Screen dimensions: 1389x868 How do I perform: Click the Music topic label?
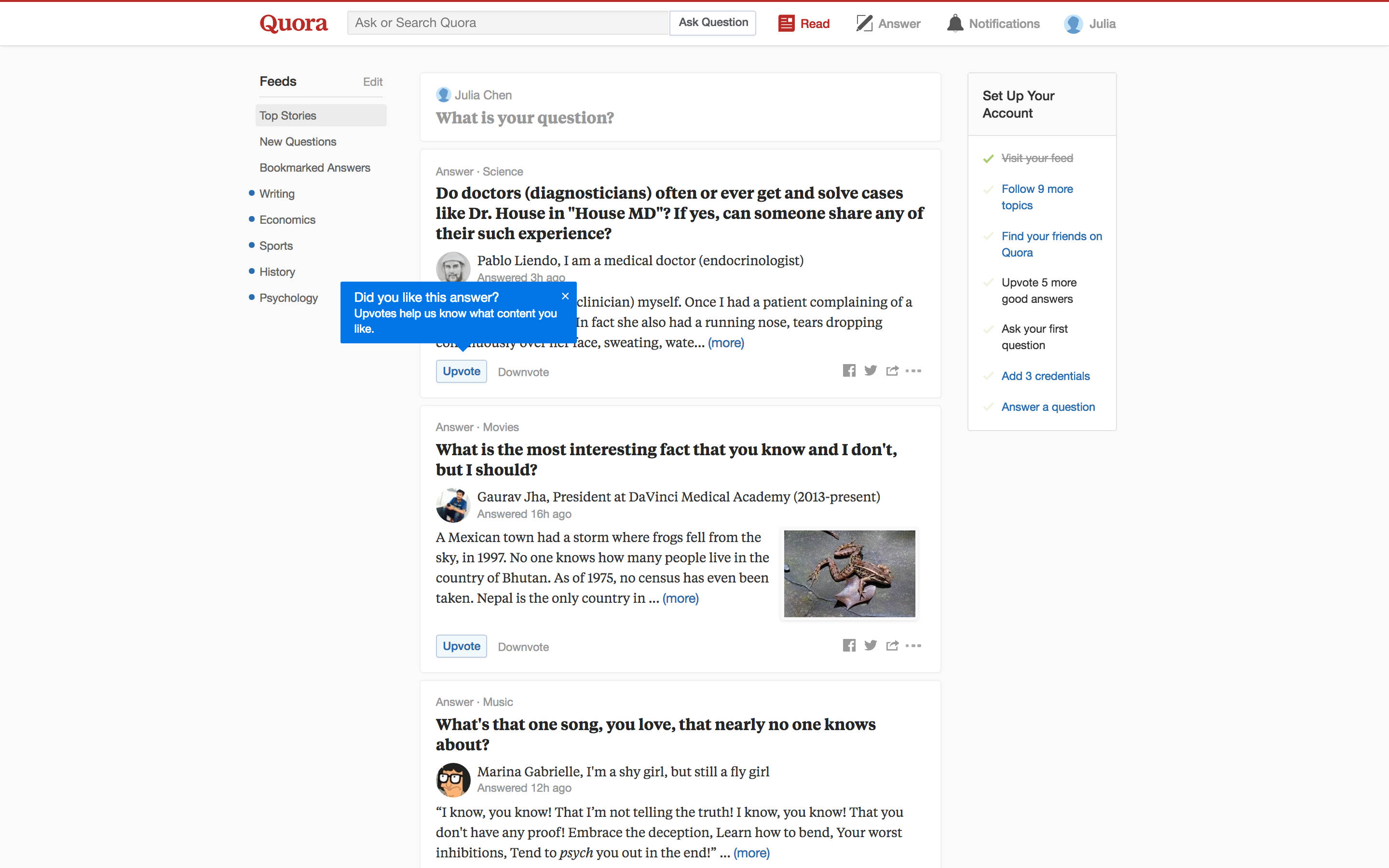(x=498, y=702)
